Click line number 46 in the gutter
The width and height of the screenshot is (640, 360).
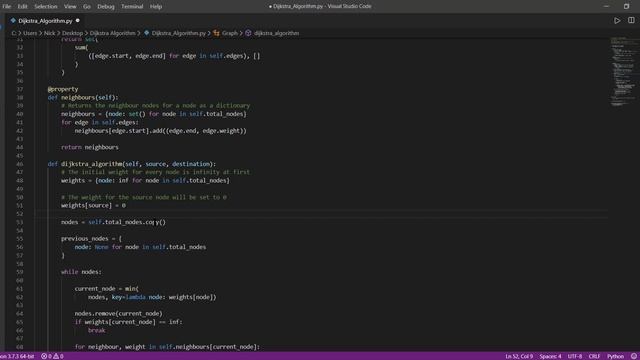tap(20, 164)
